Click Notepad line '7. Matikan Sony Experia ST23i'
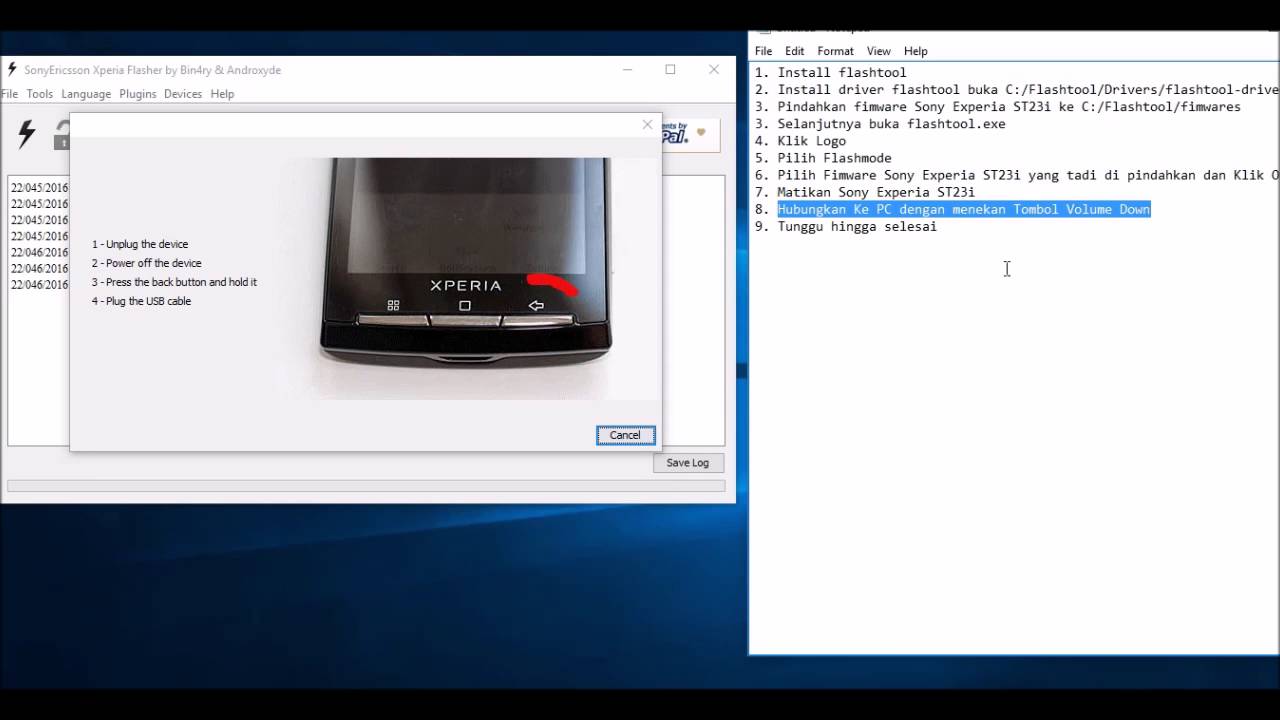The height and width of the screenshot is (720, 1280). [865, 192]
